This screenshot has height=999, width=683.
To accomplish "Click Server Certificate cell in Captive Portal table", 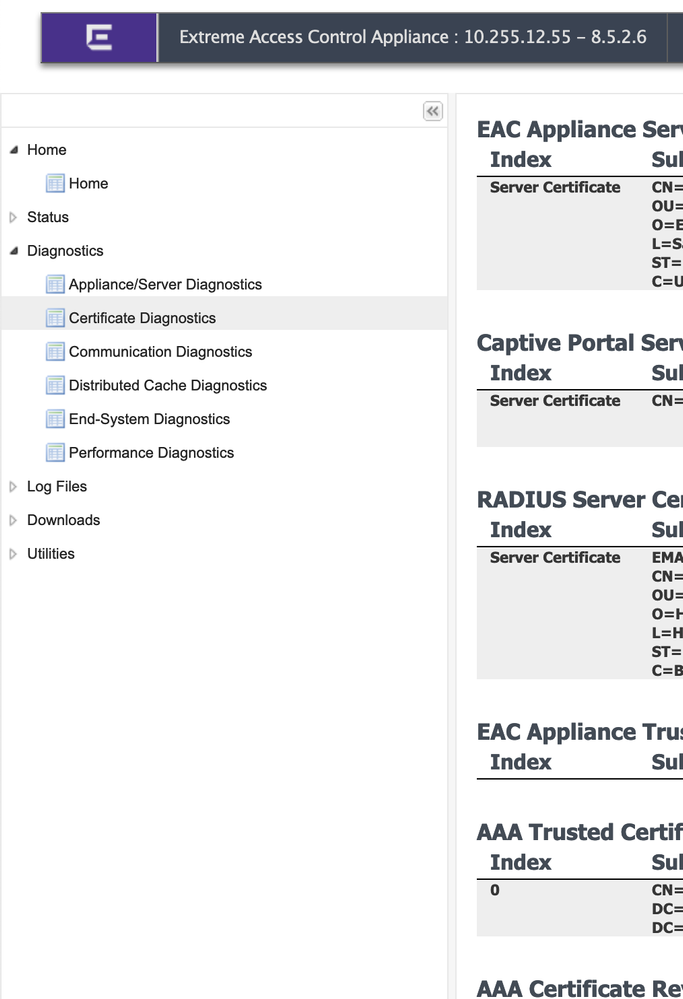I will 555,401.
